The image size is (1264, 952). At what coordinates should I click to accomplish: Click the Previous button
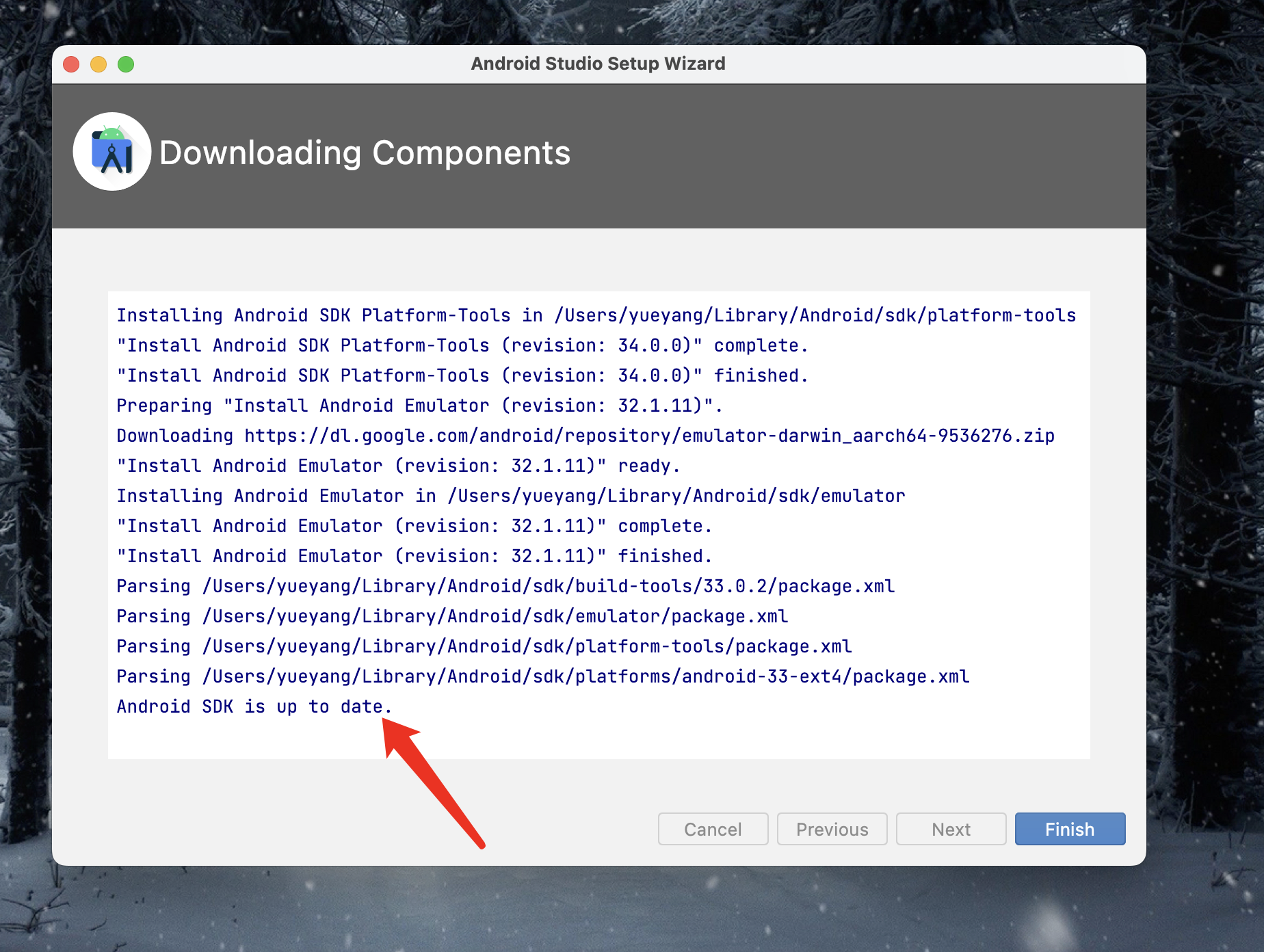pos(832,829)
